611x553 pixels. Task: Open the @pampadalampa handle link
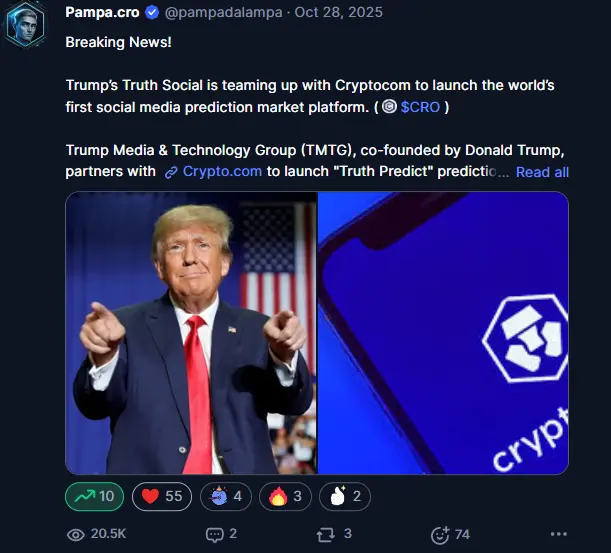coord(223,12)
